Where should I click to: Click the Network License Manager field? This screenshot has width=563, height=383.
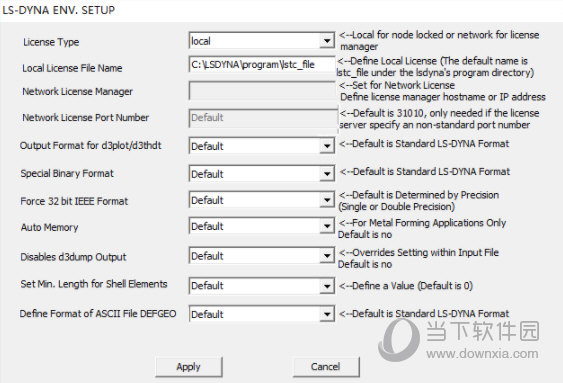262,91
